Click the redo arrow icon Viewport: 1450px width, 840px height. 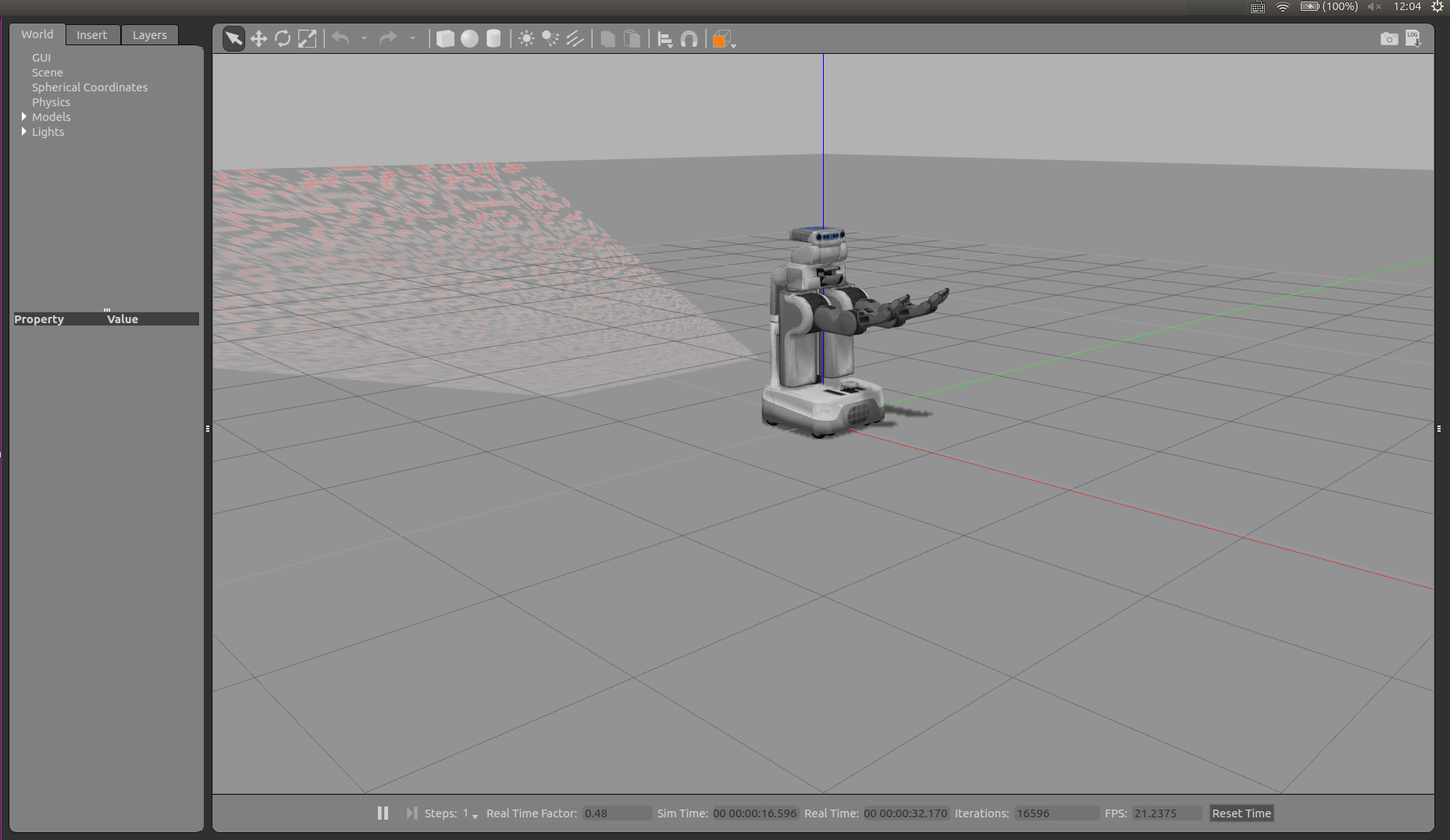(388, 37)
